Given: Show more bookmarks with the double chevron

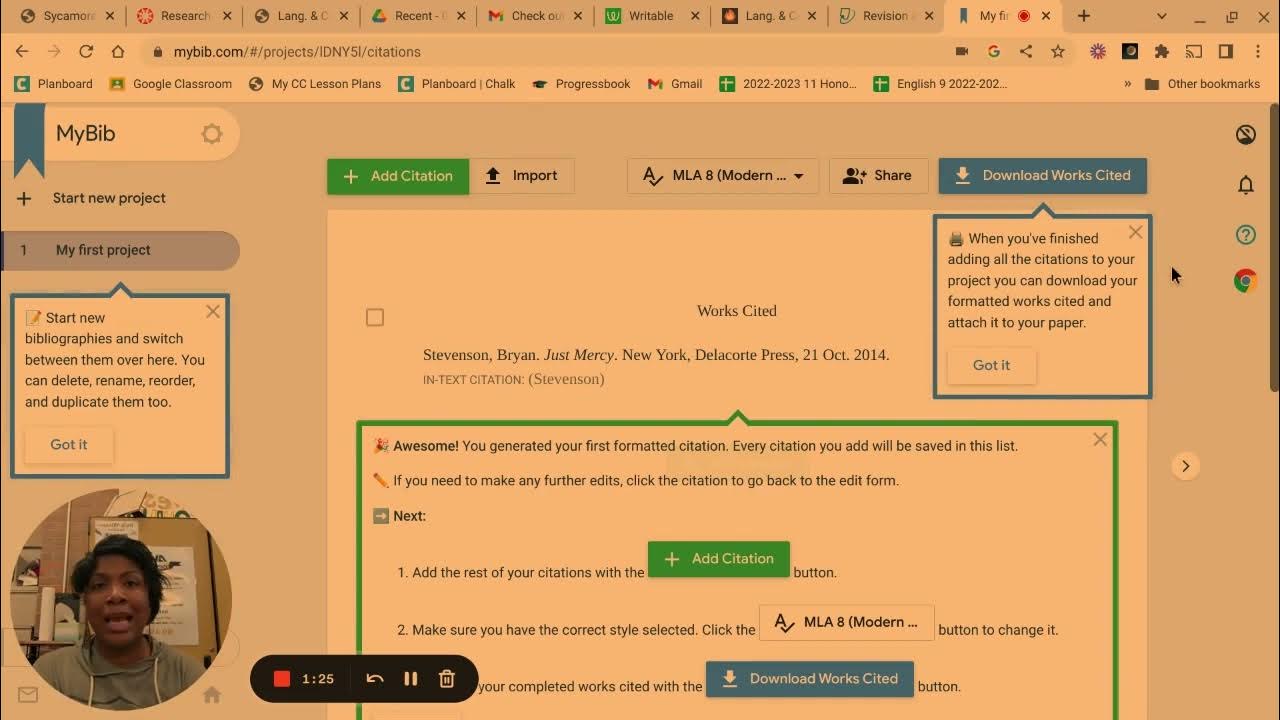Looking at the screenshot, I should tap(1128, 84).
